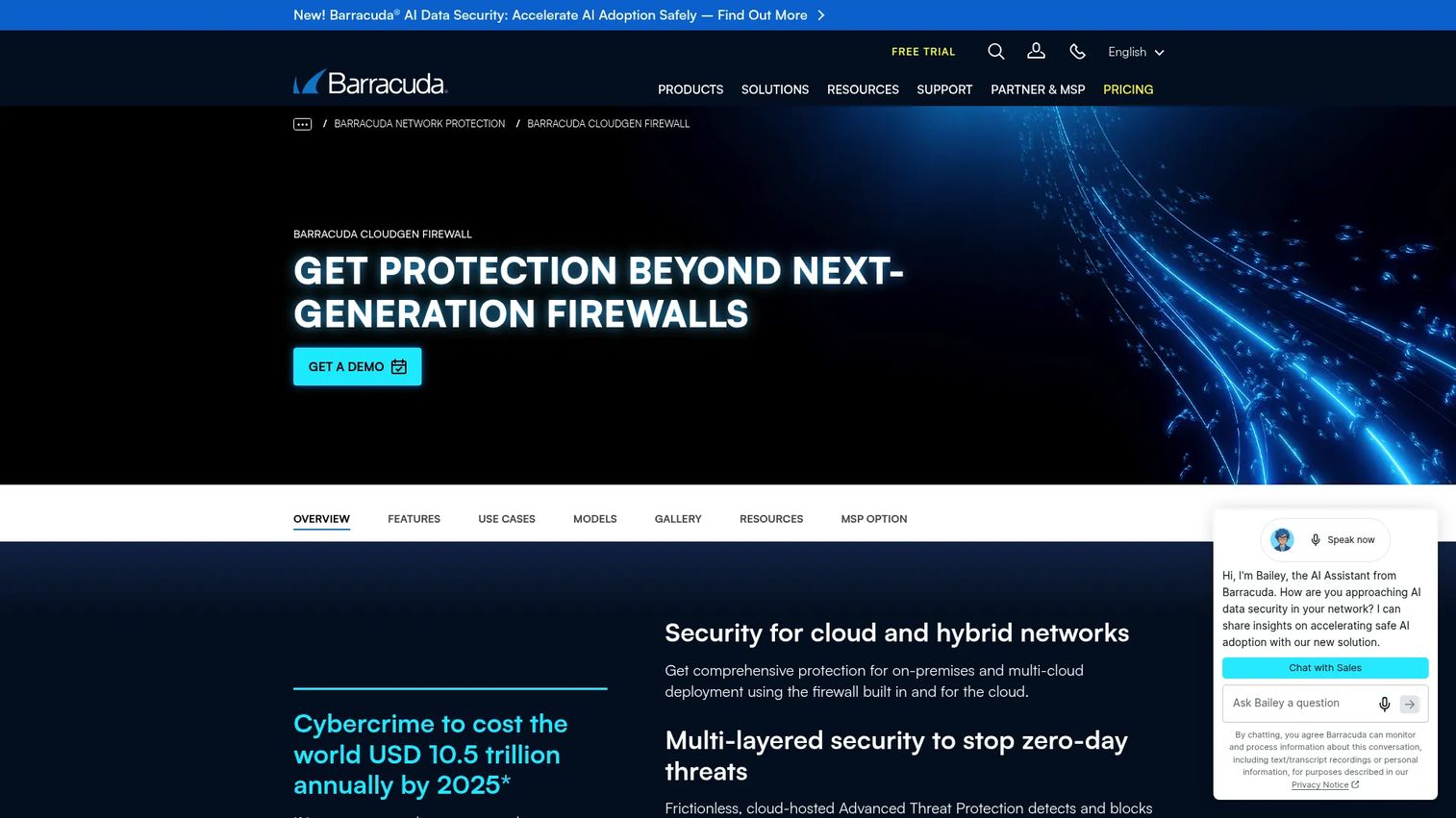Switch to the OVERVIEW tab
Viewport: 1456px width, 818px height.
(321, 519)
